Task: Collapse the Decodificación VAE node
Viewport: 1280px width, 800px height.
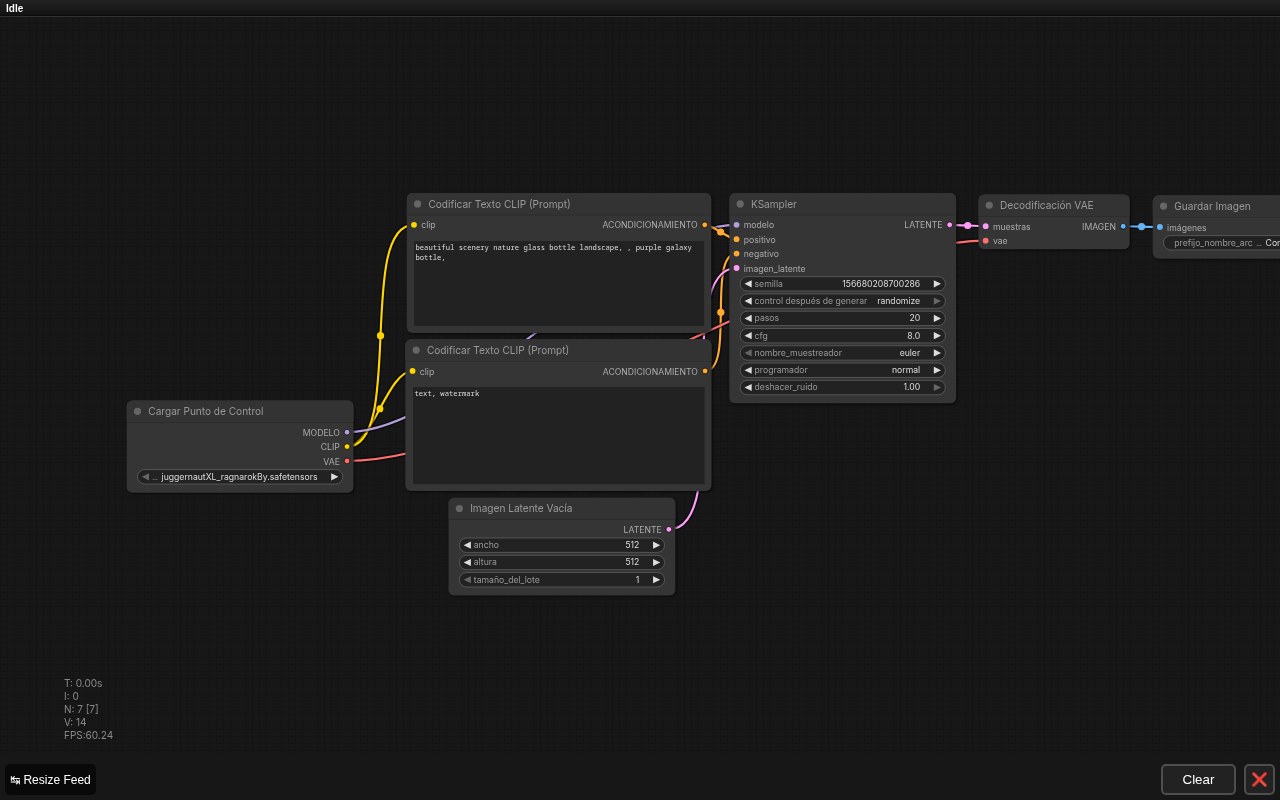Action: point(989,205)
